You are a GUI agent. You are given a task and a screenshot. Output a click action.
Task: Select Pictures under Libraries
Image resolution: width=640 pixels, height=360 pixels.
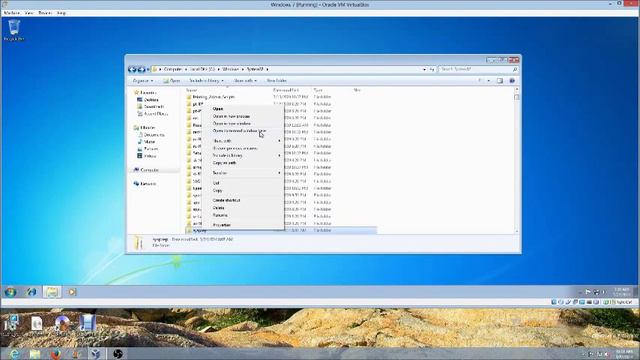point(148,149)
